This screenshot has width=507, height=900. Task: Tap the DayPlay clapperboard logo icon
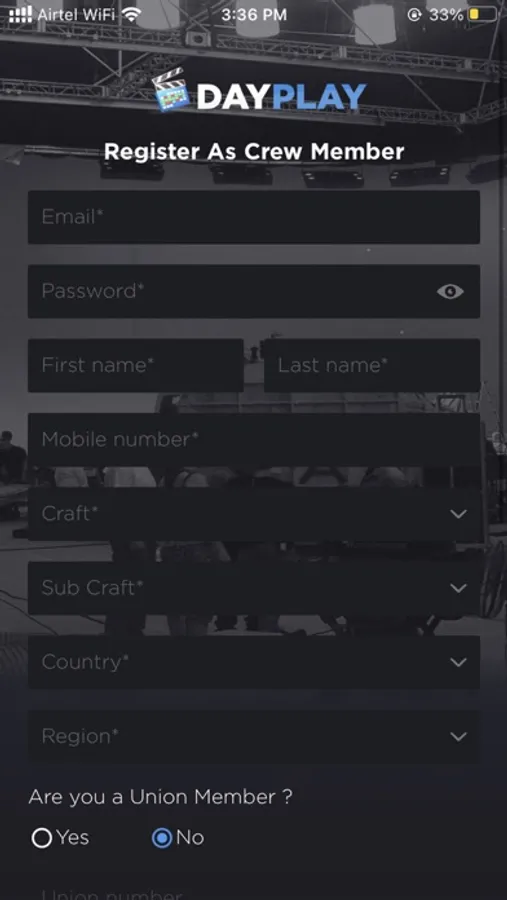[171, 90]
